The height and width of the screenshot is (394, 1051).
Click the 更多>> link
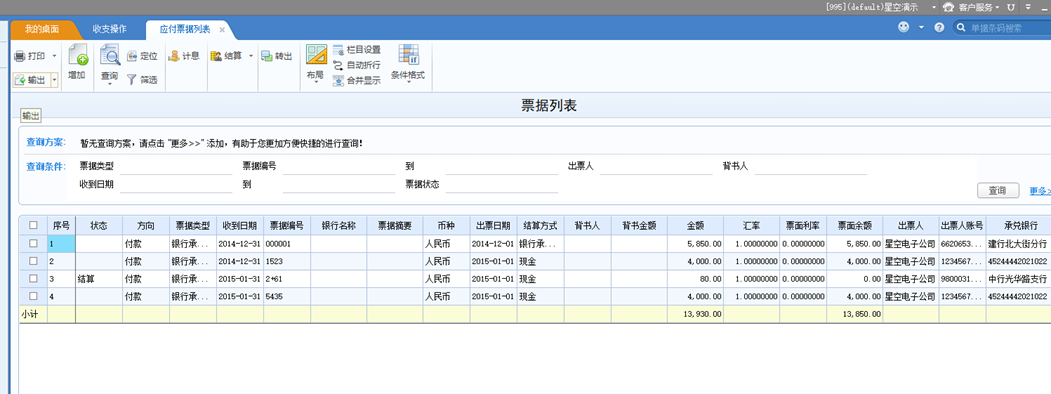click(x=1040, y=191)
